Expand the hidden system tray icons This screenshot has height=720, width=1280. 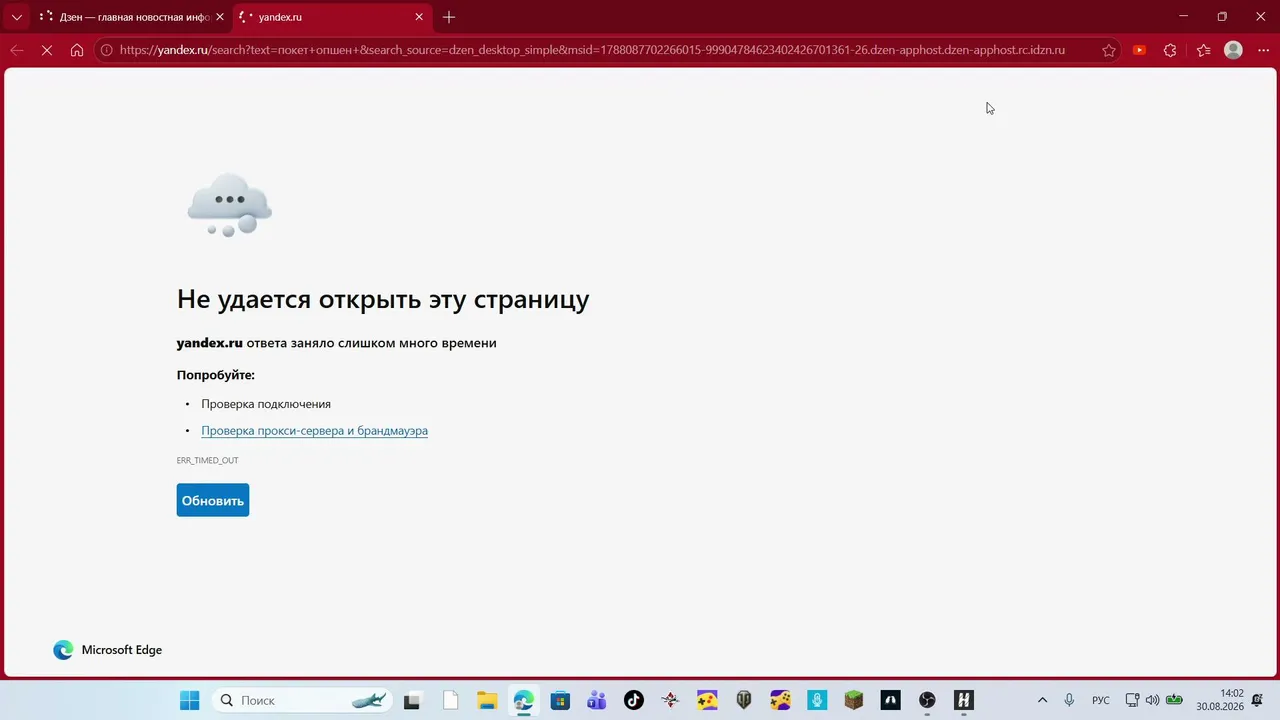click(1042, 700)
